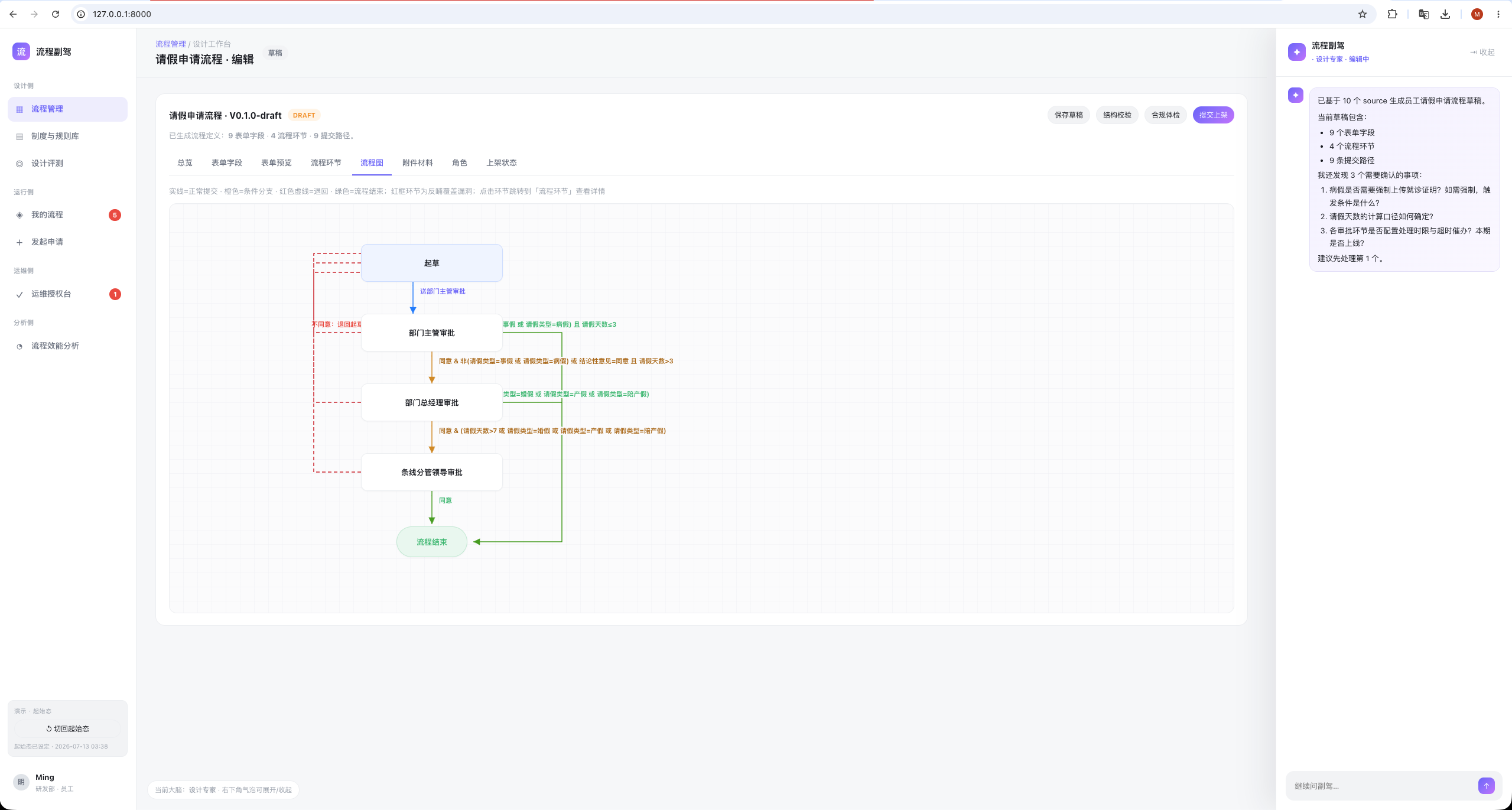Click the browser downloads icon
This screenshot has width=1512, height=810.
[x=1445, y=14]
